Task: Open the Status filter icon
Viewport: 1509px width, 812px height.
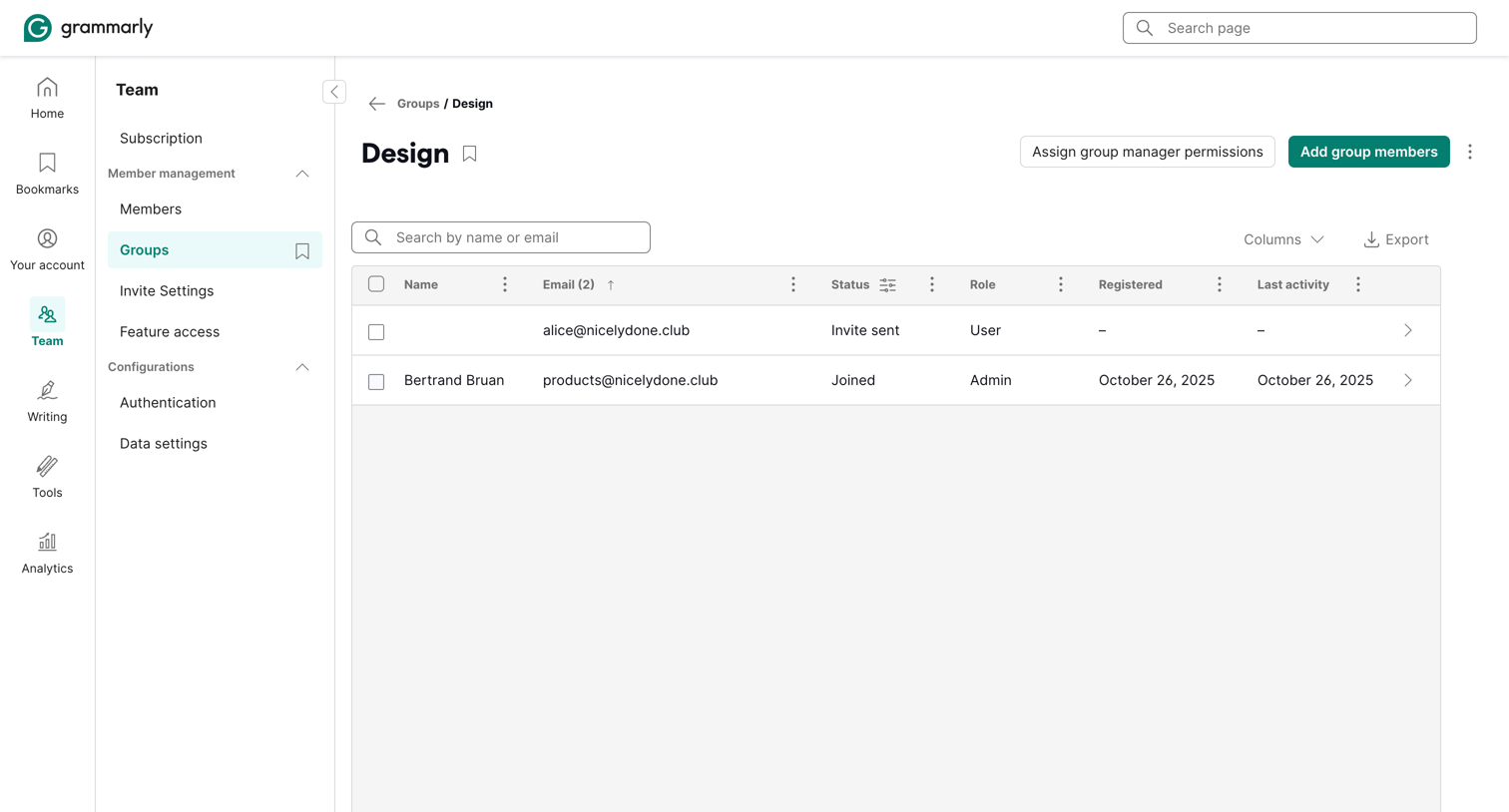Action: [888, 285]
